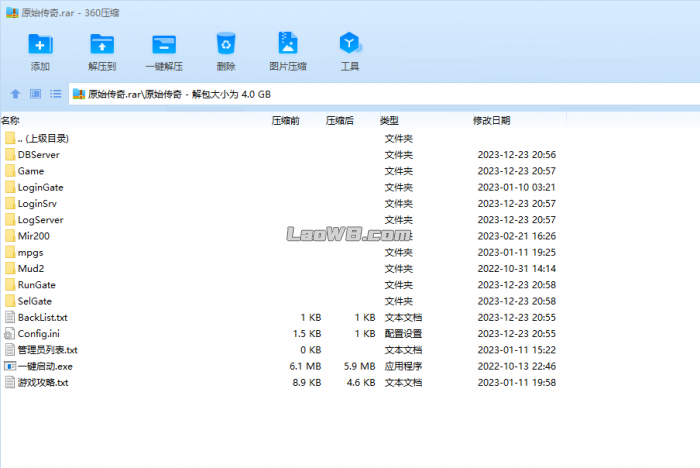Sort by the 修改日期 column header
This screenshot has width=700, height=468.
491,120
